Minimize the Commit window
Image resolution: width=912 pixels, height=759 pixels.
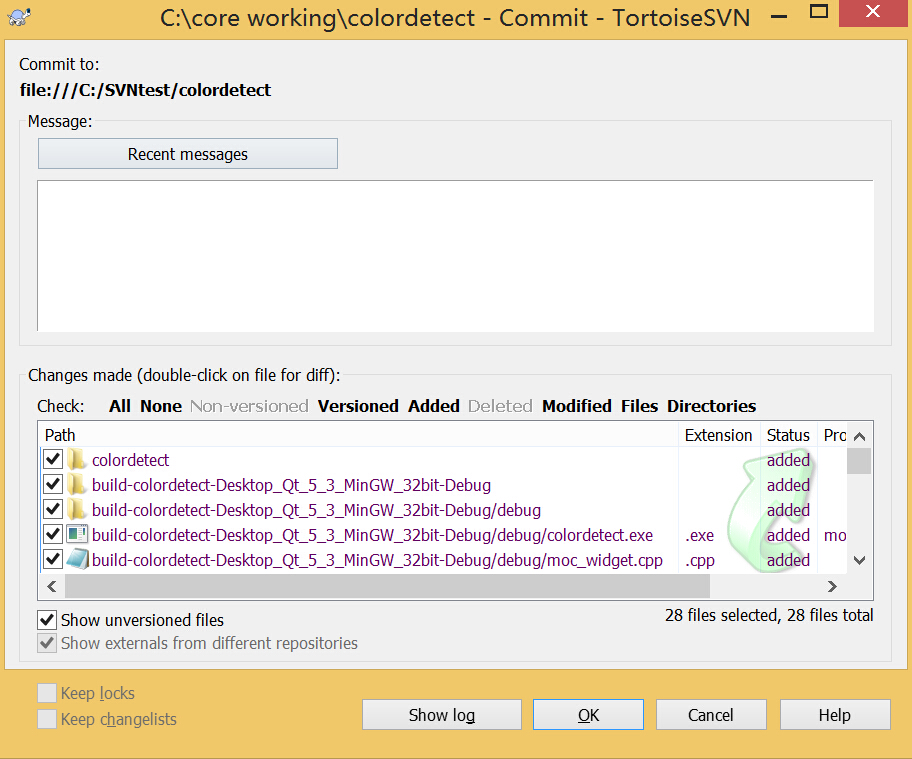pos(779,15)
